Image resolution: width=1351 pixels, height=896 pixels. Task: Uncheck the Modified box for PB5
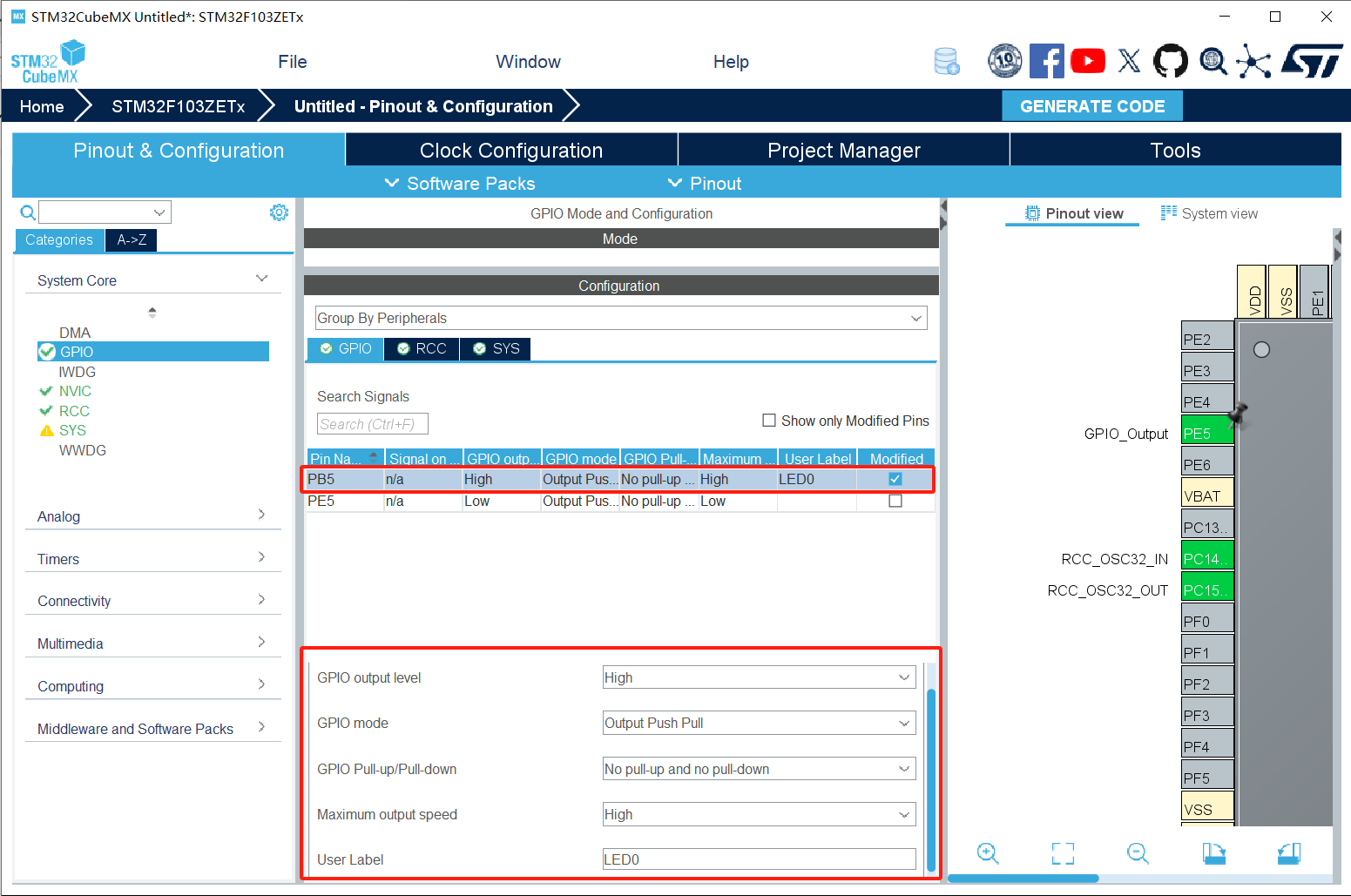coord(895,479)
